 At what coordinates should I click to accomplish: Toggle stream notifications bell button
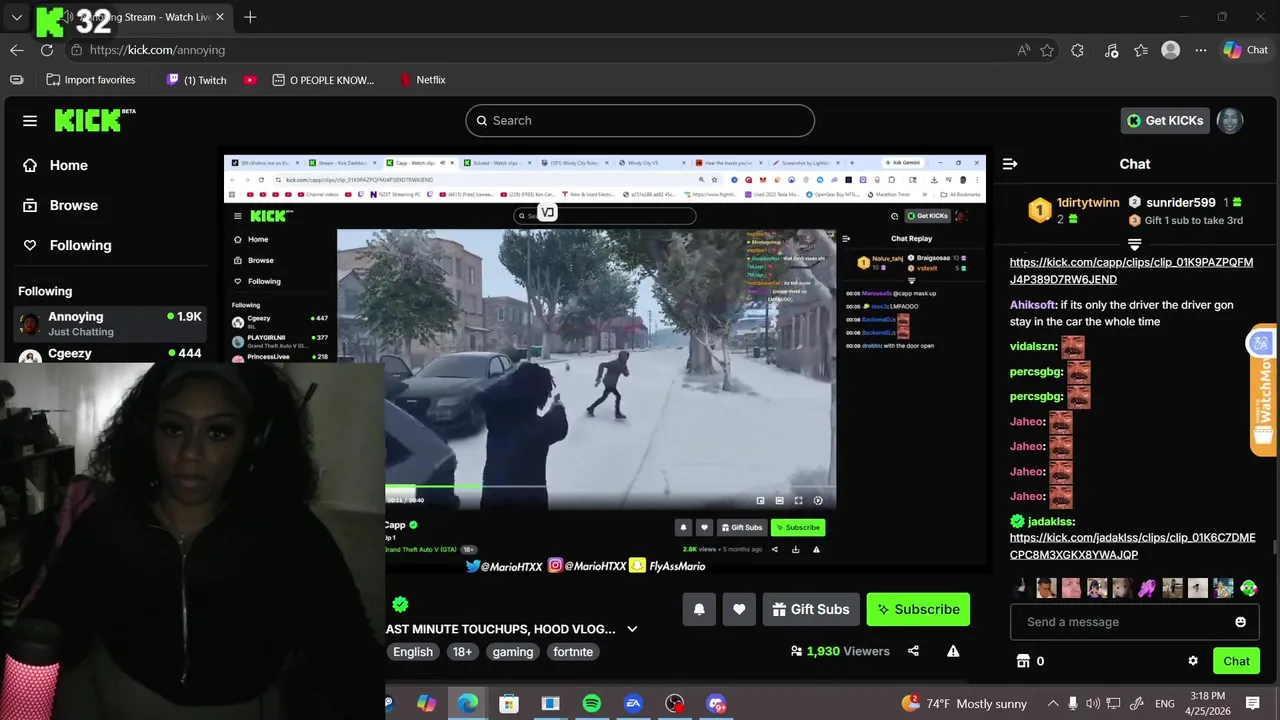699,609
